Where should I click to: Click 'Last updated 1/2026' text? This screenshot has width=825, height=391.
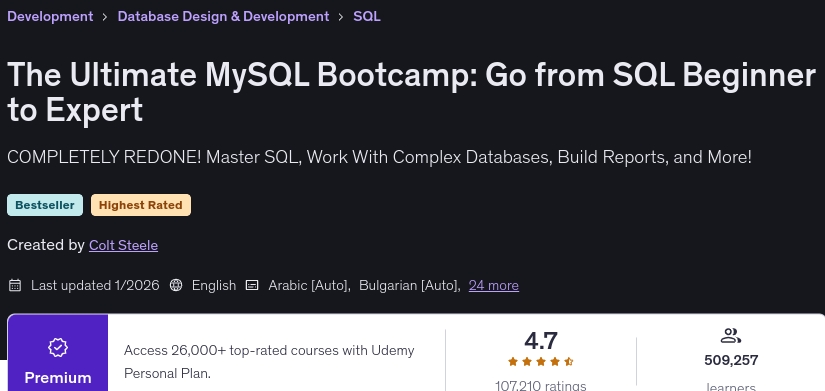click(95, 285)
